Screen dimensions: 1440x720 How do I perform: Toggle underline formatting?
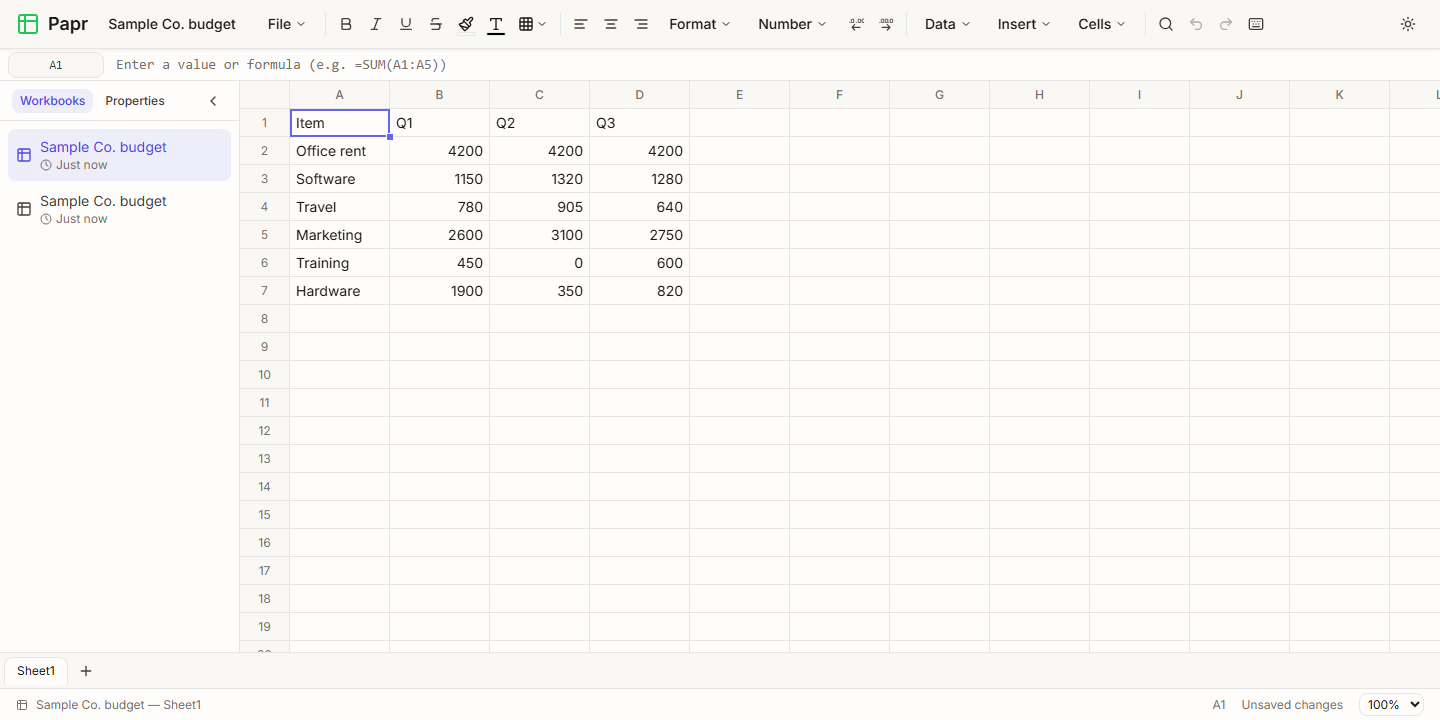click(x=406, y=24)
